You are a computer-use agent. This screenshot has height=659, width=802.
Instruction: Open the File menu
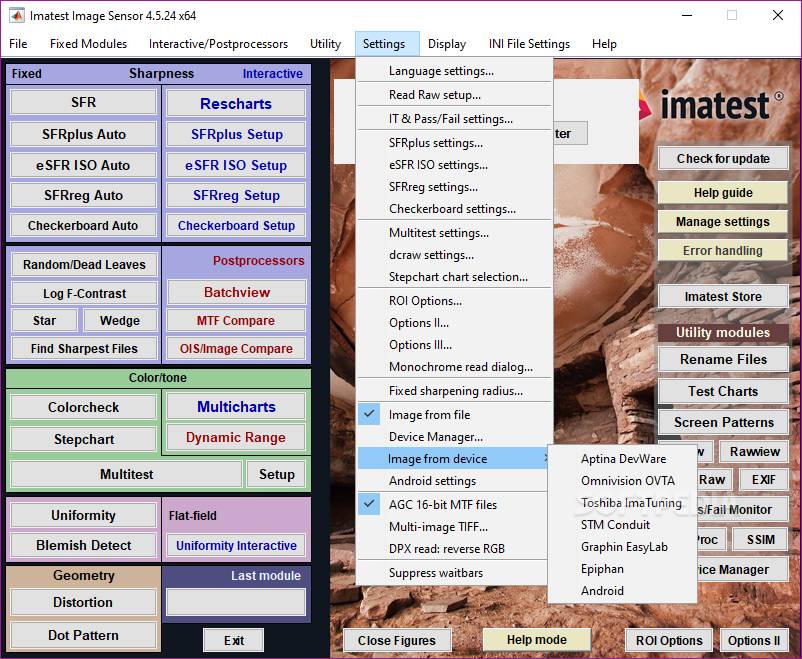[18, 44]
